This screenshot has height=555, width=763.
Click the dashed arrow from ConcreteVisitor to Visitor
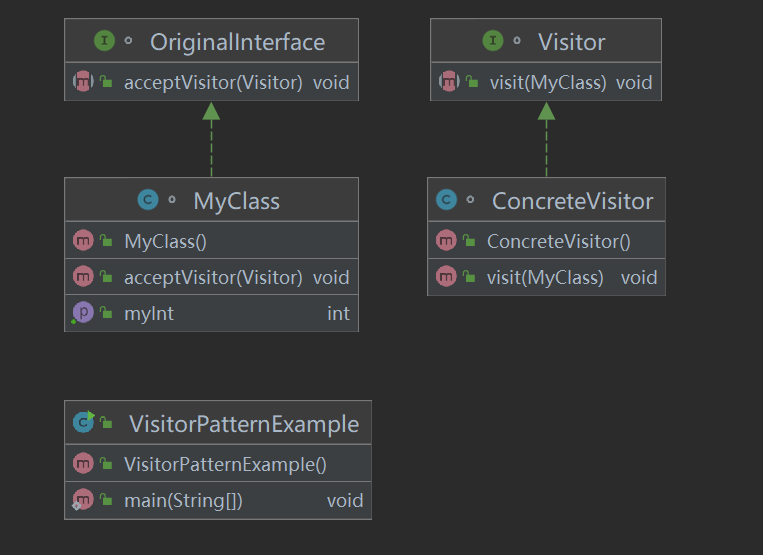click(x=546, y=140)
